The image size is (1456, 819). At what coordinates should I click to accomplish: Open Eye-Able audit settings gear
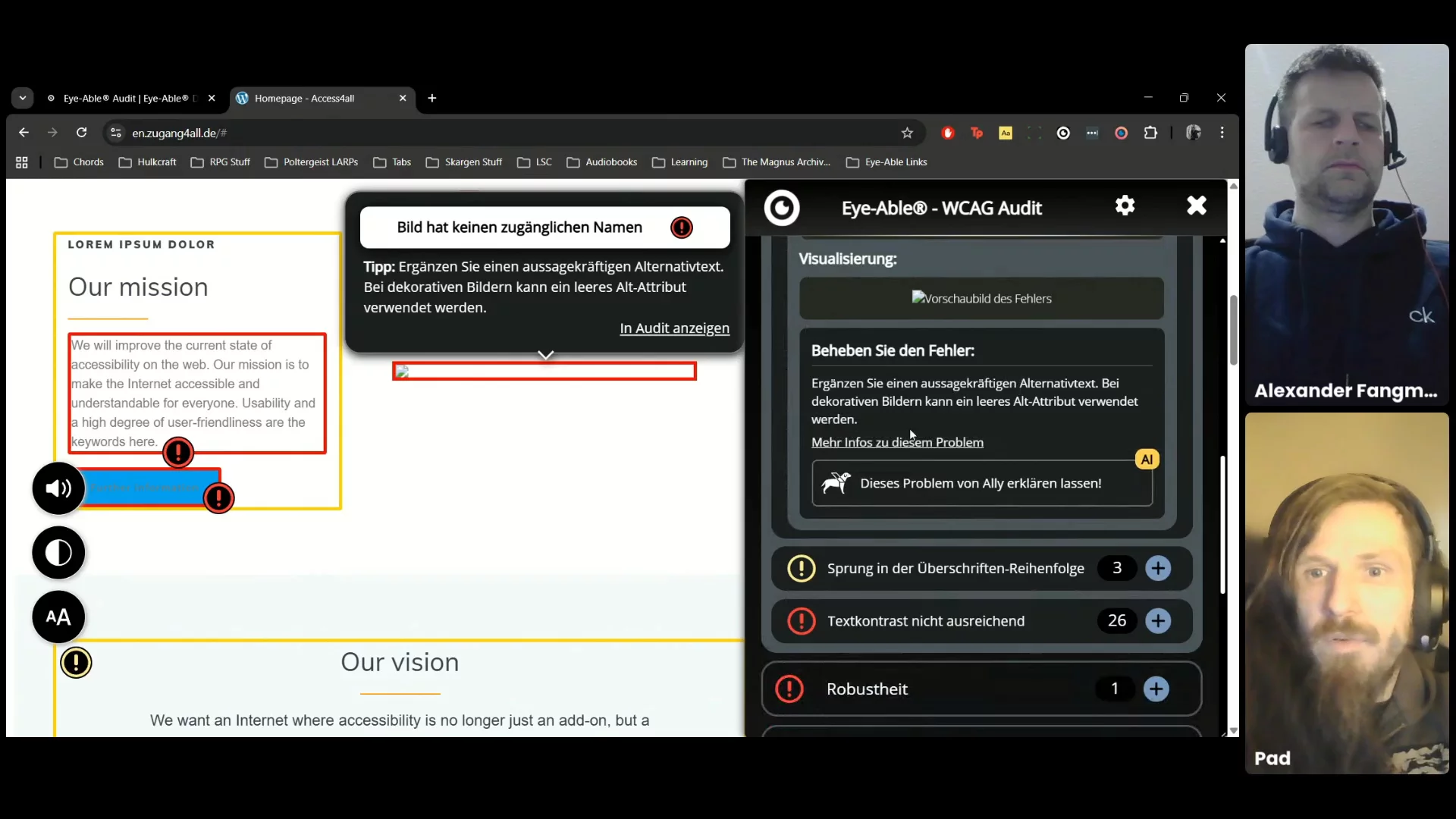click(1125, 206)
